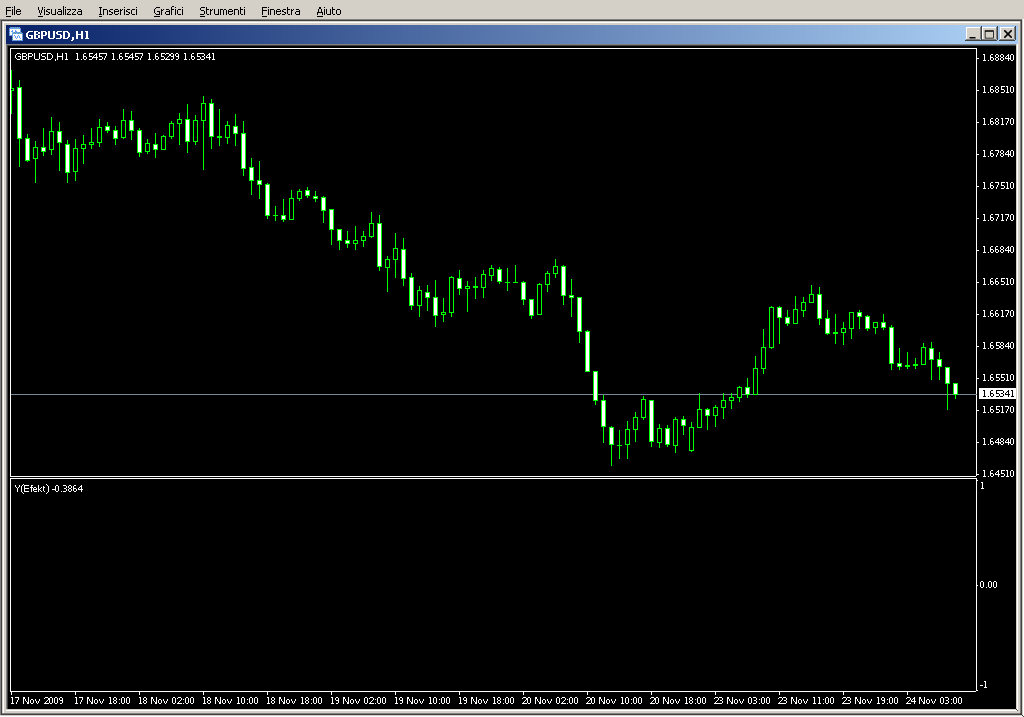Click the 18 Nov 02:00 time label

166,701
